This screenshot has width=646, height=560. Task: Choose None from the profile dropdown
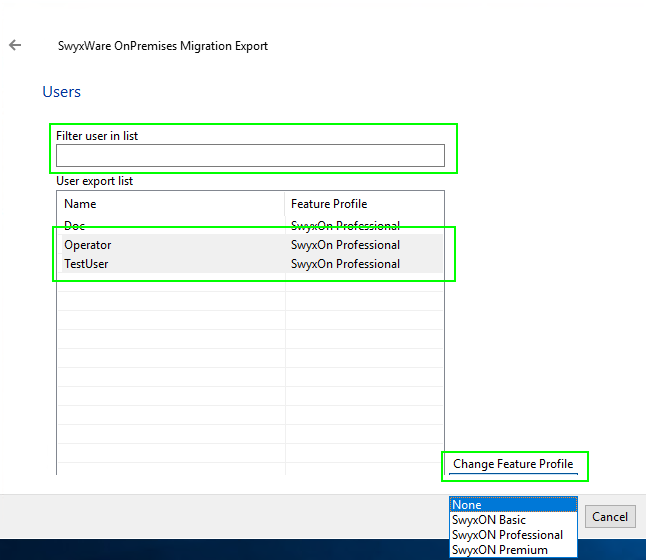click(513, 505)
